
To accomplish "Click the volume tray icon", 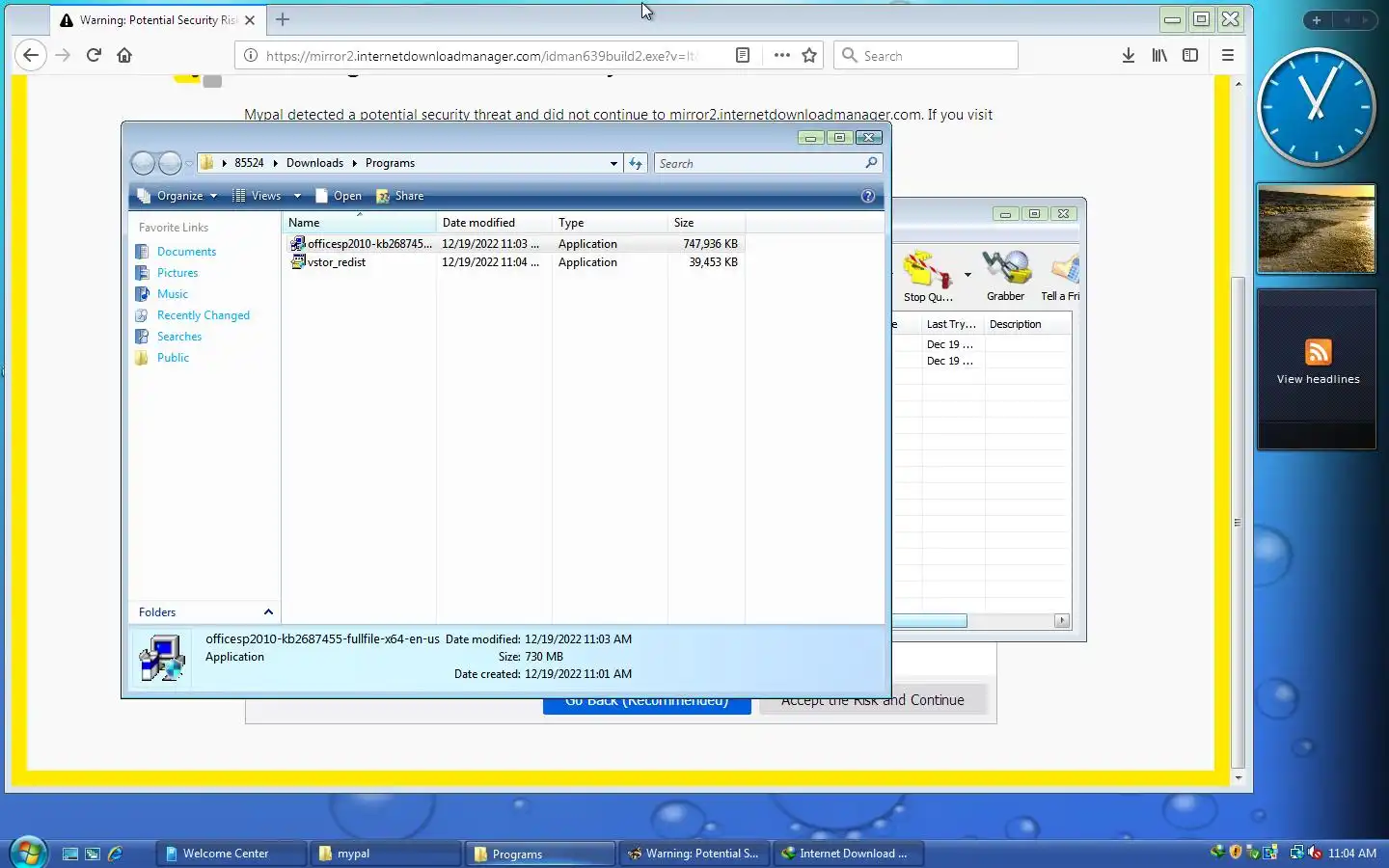I will coord(1315,853).
